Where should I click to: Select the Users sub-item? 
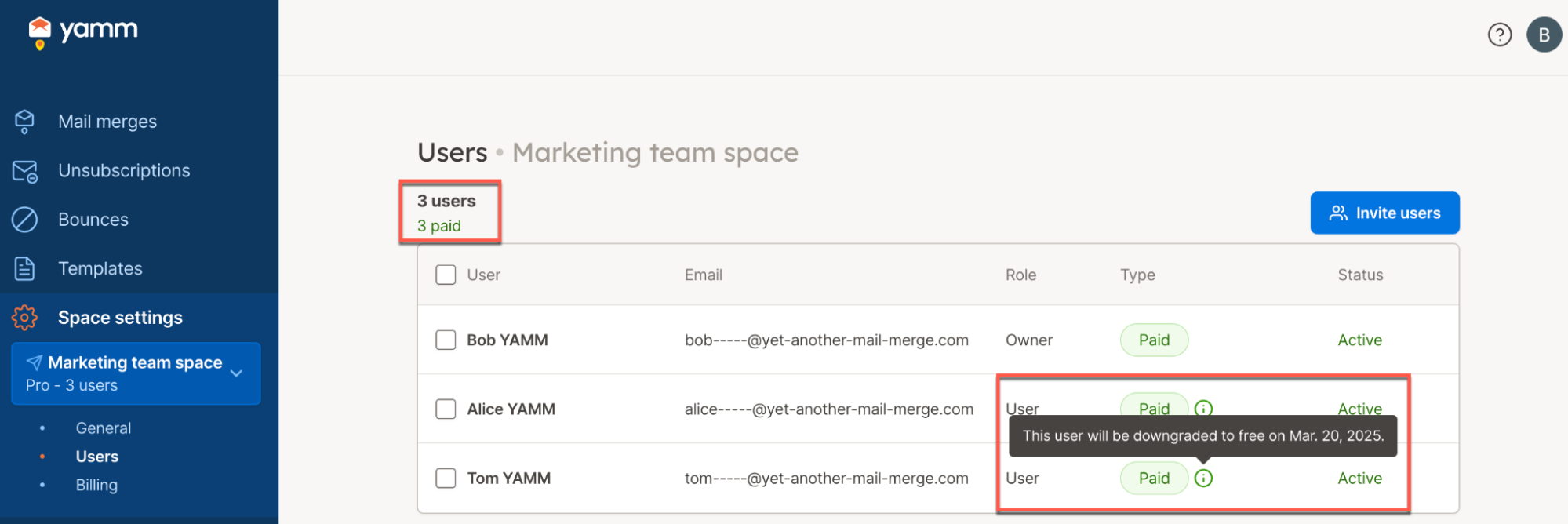97,457
